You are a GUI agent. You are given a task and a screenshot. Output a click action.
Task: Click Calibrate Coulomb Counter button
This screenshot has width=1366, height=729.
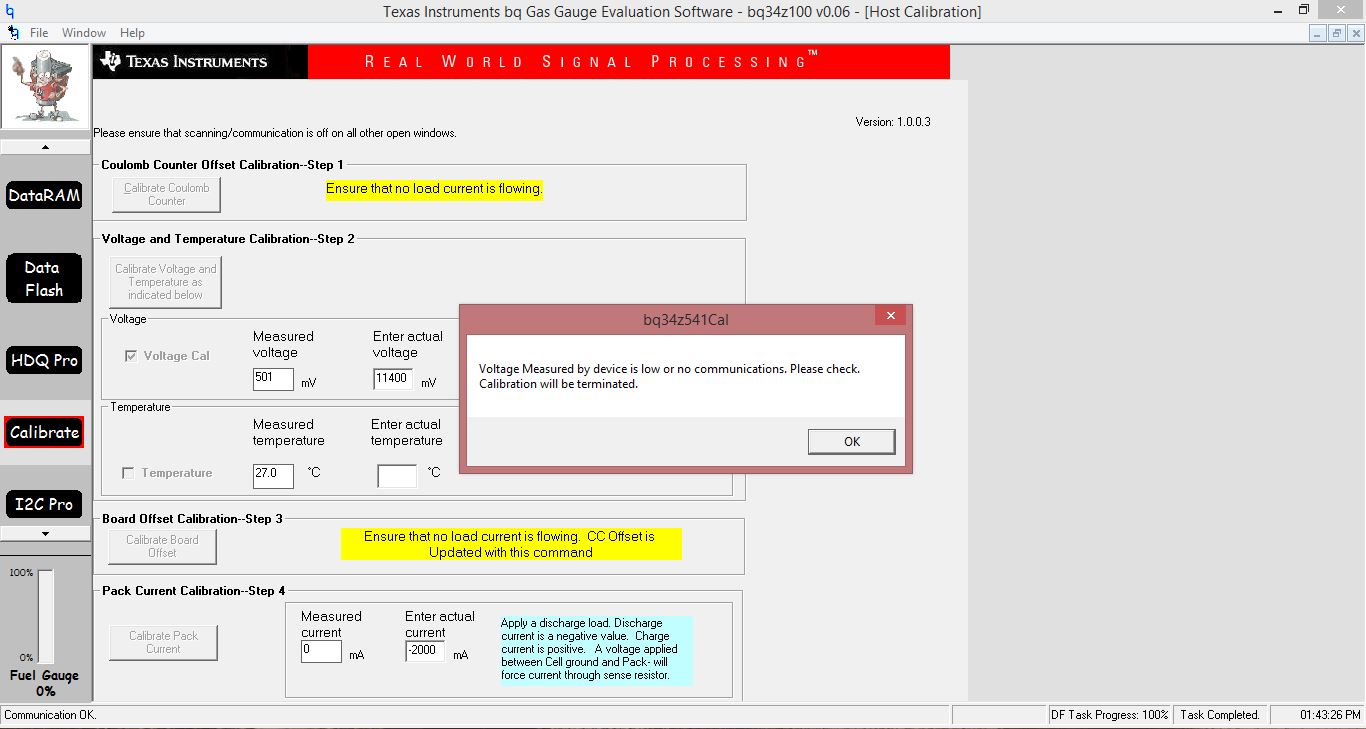[166, 194]
